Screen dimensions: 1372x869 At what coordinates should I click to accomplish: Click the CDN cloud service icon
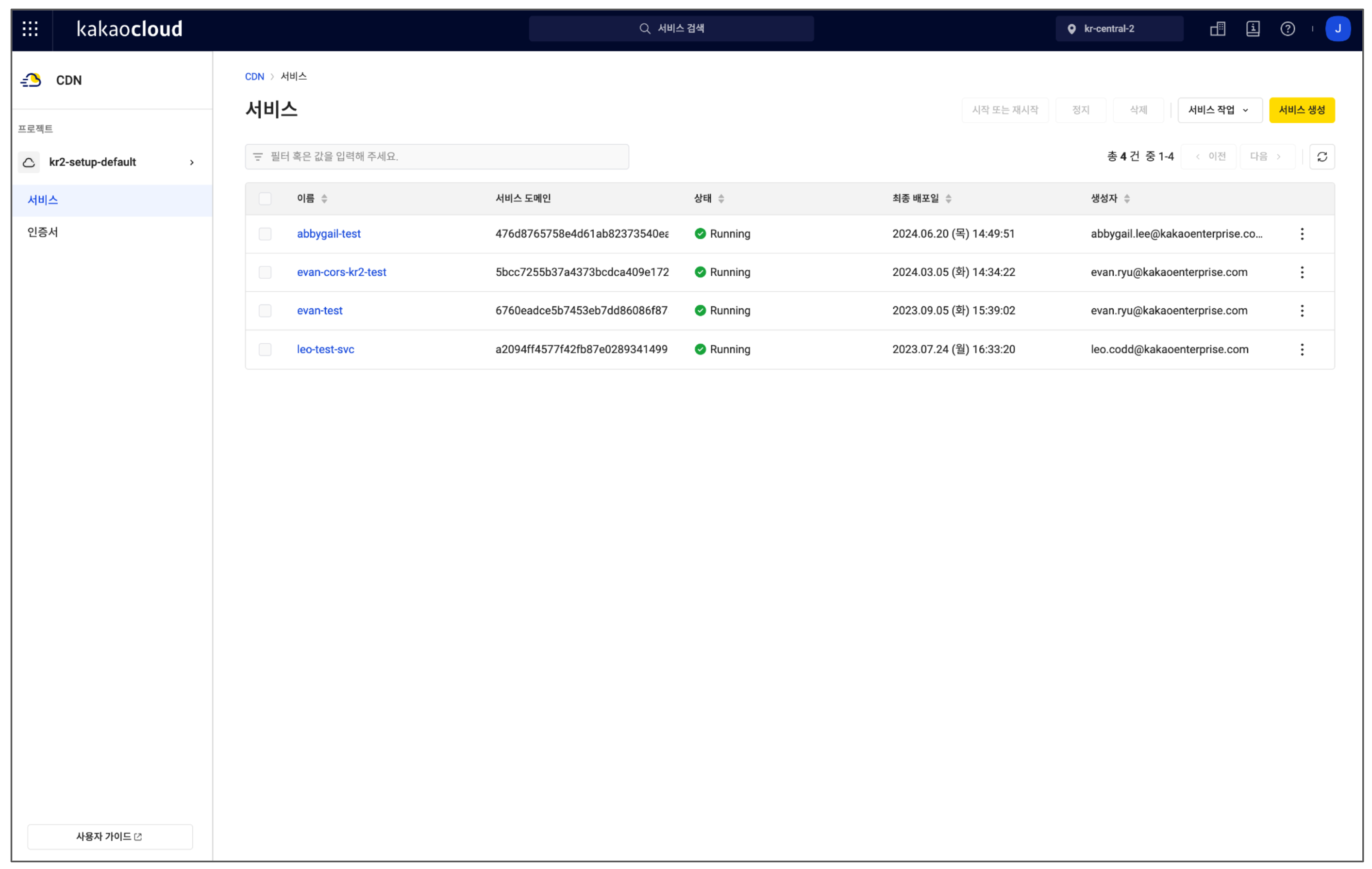pyautogui.click(x=31, y=81)
